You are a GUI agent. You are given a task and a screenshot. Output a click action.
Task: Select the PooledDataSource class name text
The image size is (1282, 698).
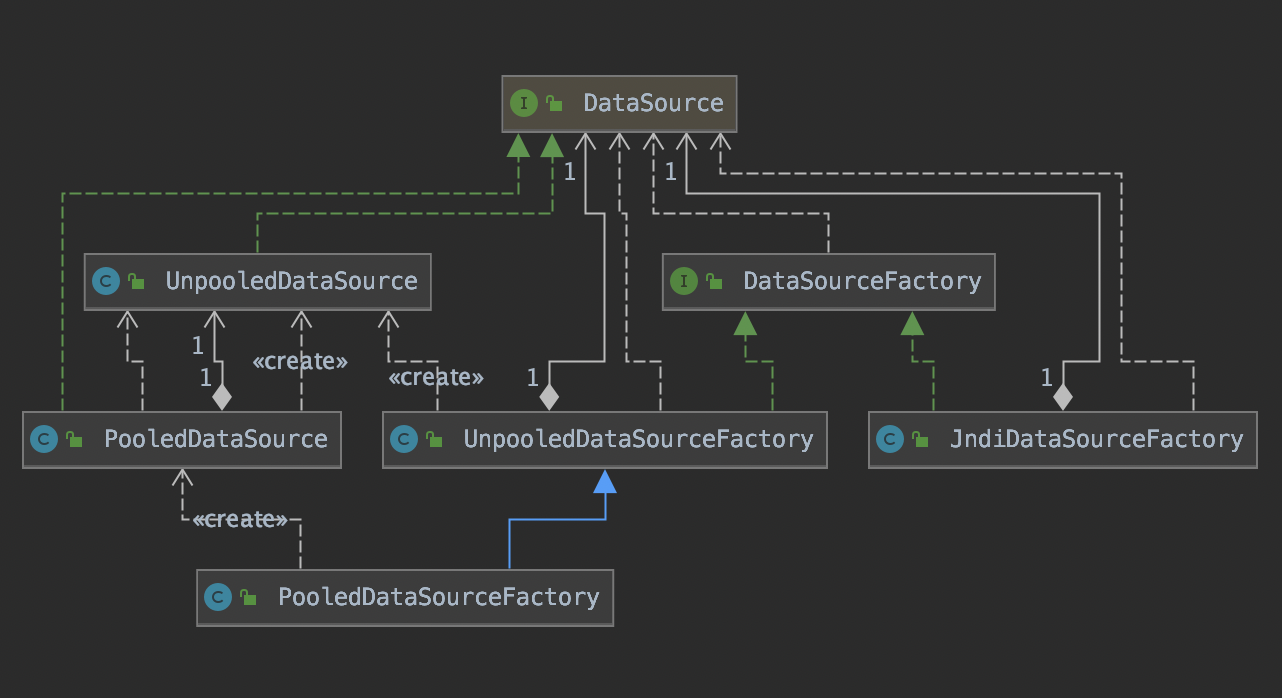215,439
